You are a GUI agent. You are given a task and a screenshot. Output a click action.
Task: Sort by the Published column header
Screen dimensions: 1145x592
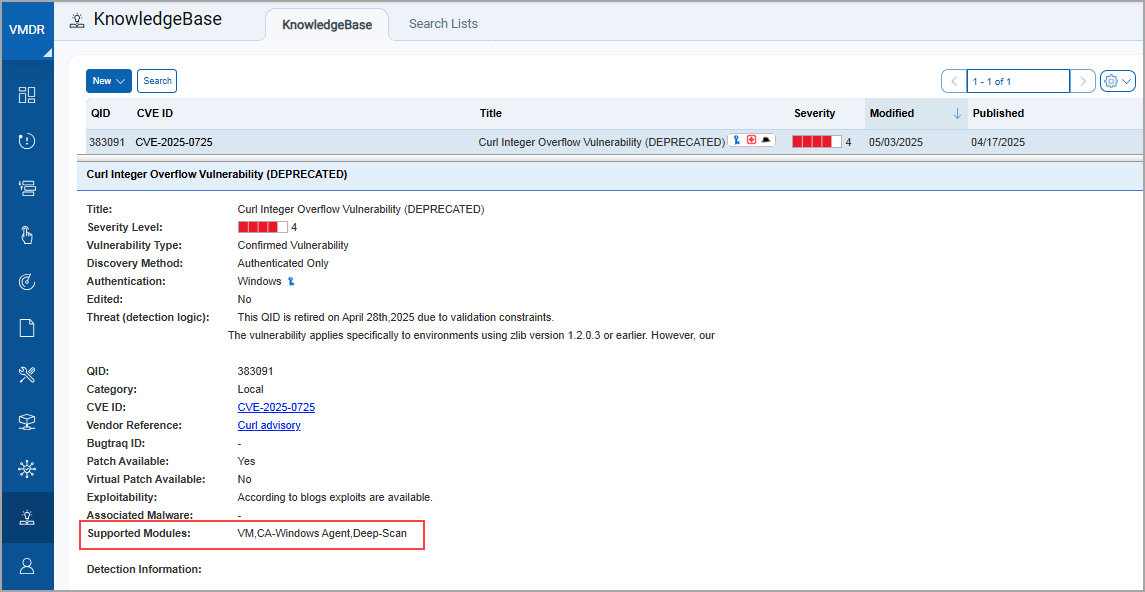998,113
